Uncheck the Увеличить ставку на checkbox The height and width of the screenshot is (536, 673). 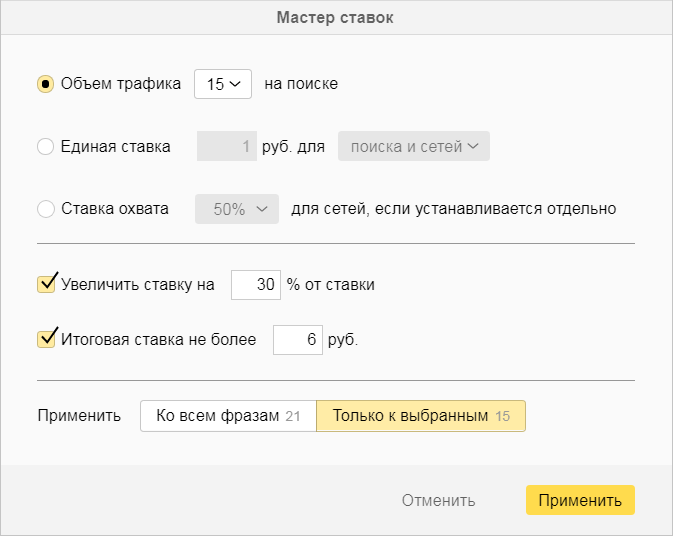[x=46, y=285]
